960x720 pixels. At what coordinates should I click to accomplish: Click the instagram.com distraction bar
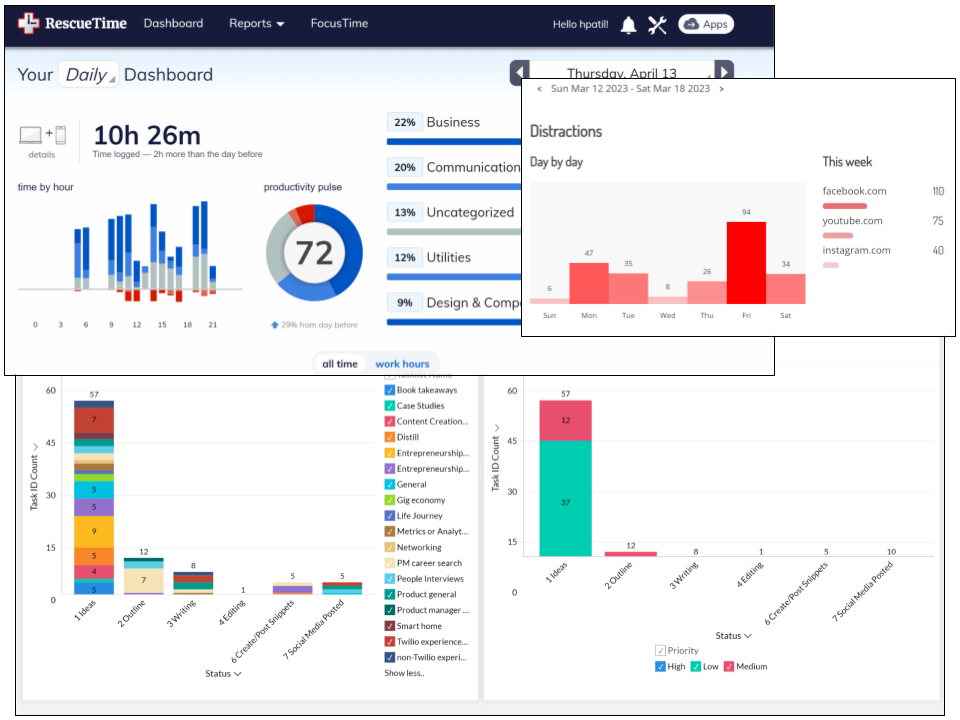coord(831,265)
